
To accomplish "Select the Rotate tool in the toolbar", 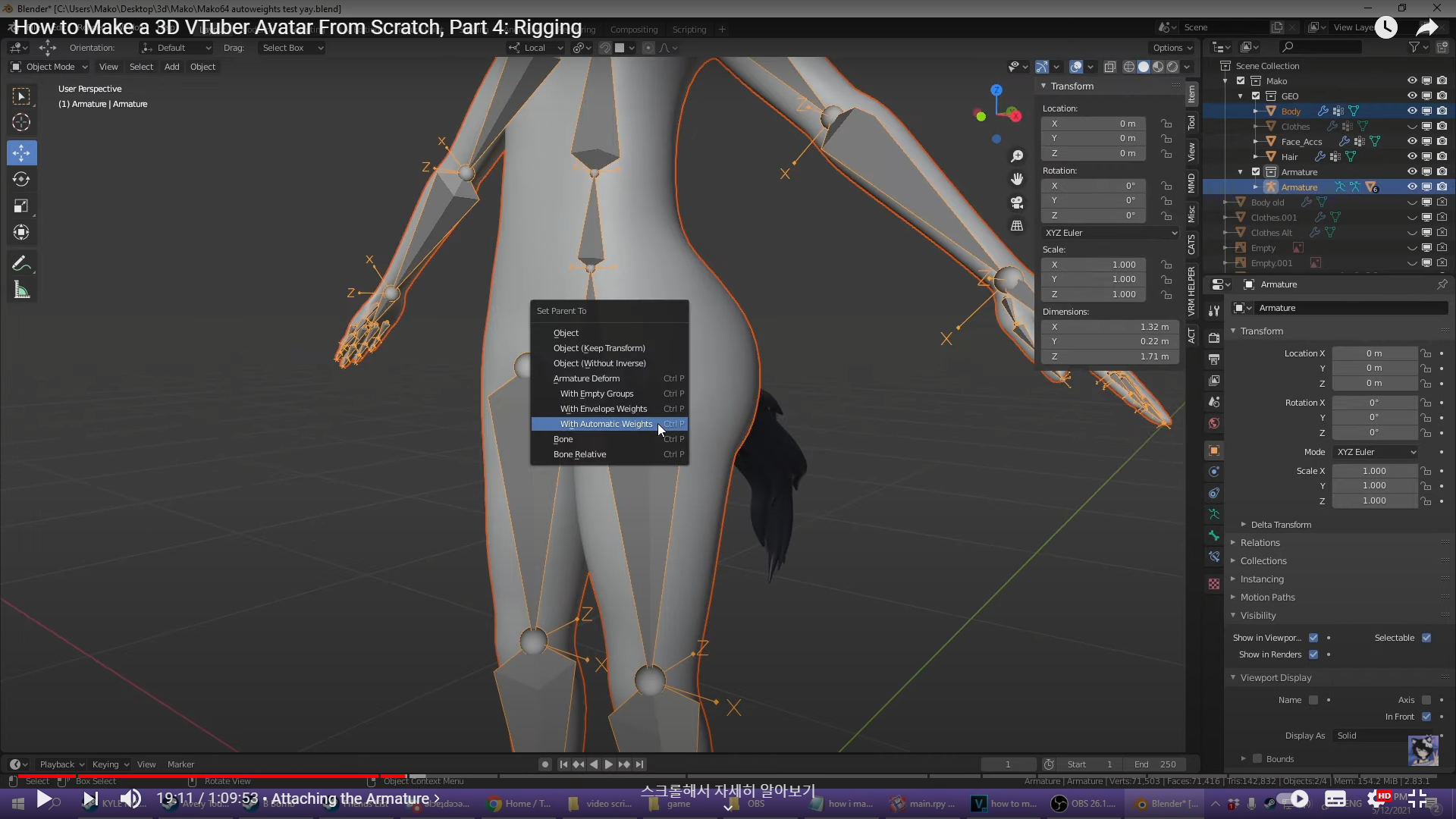I will pos(21,180).
